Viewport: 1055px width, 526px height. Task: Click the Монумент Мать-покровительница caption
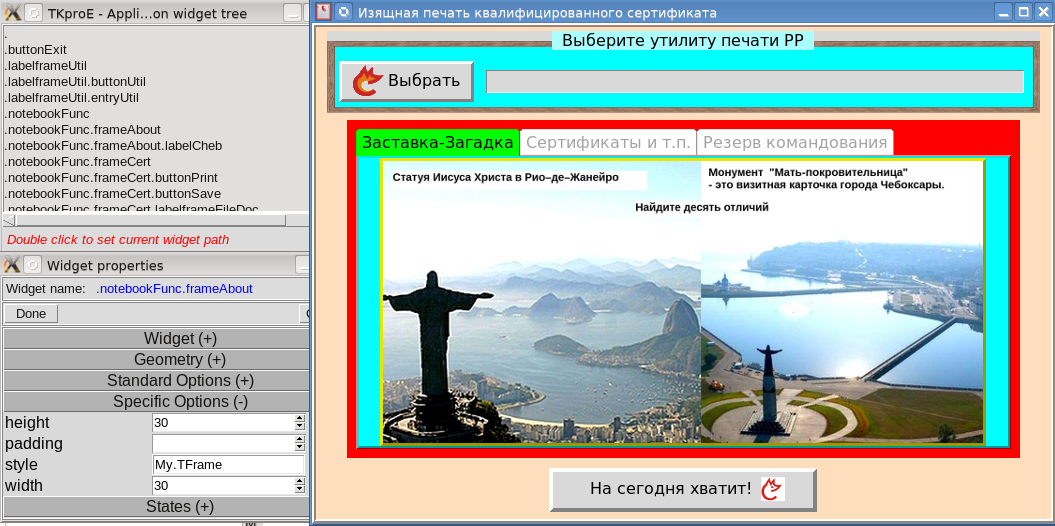tap(826, 178)
